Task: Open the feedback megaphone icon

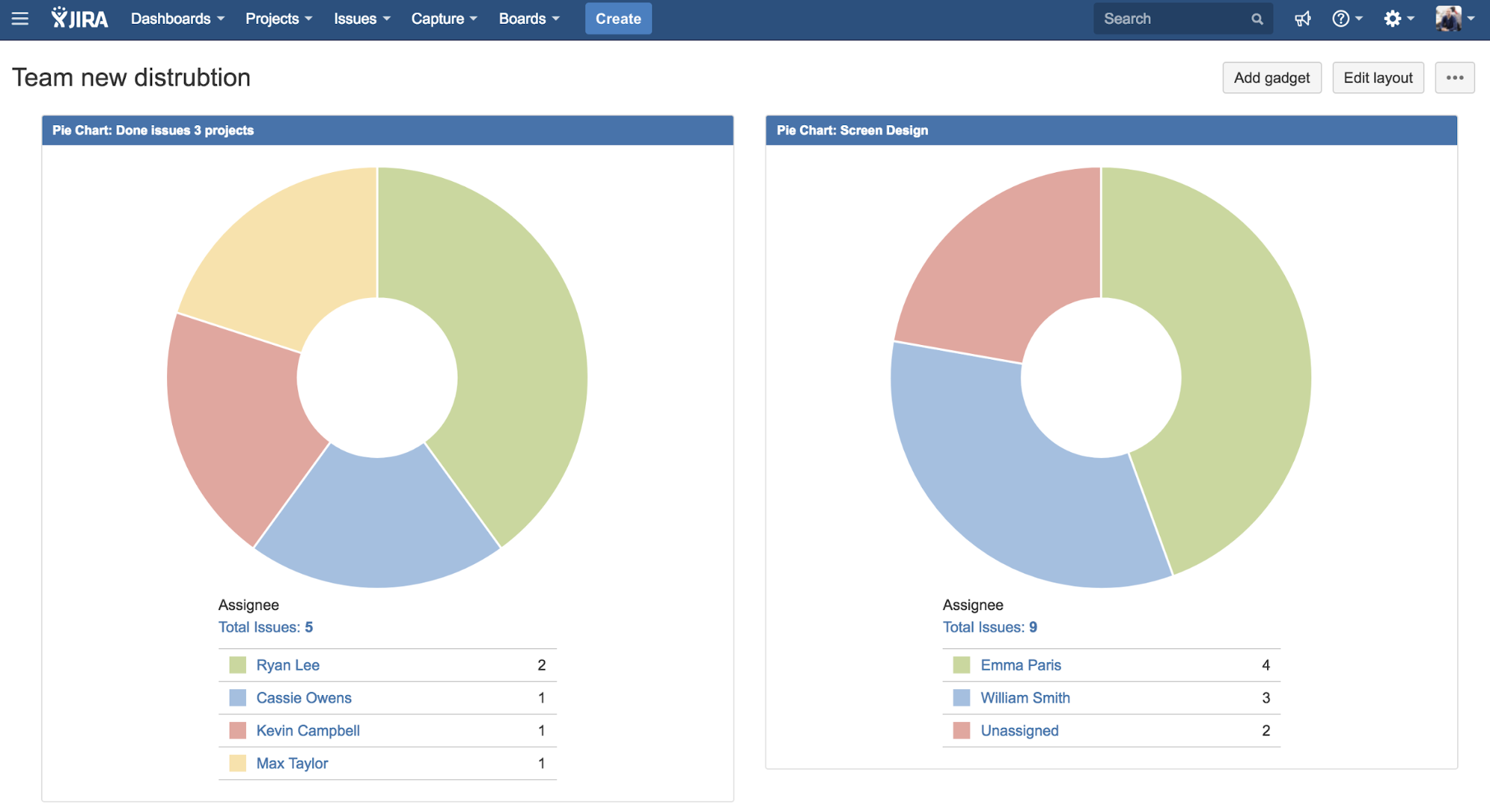Action: (1302, 19)
